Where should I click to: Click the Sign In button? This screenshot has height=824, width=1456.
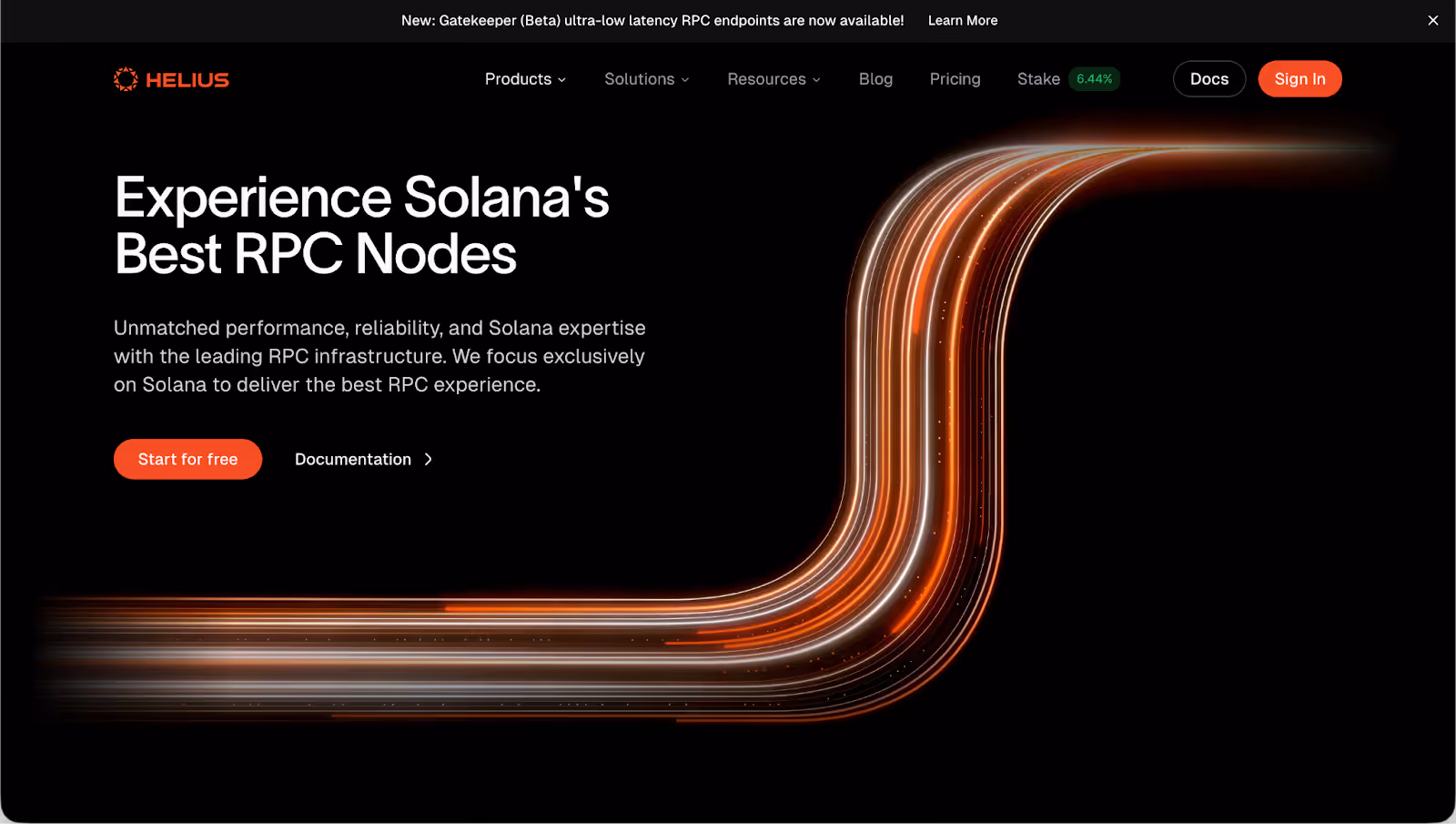tap(1299, 79)
